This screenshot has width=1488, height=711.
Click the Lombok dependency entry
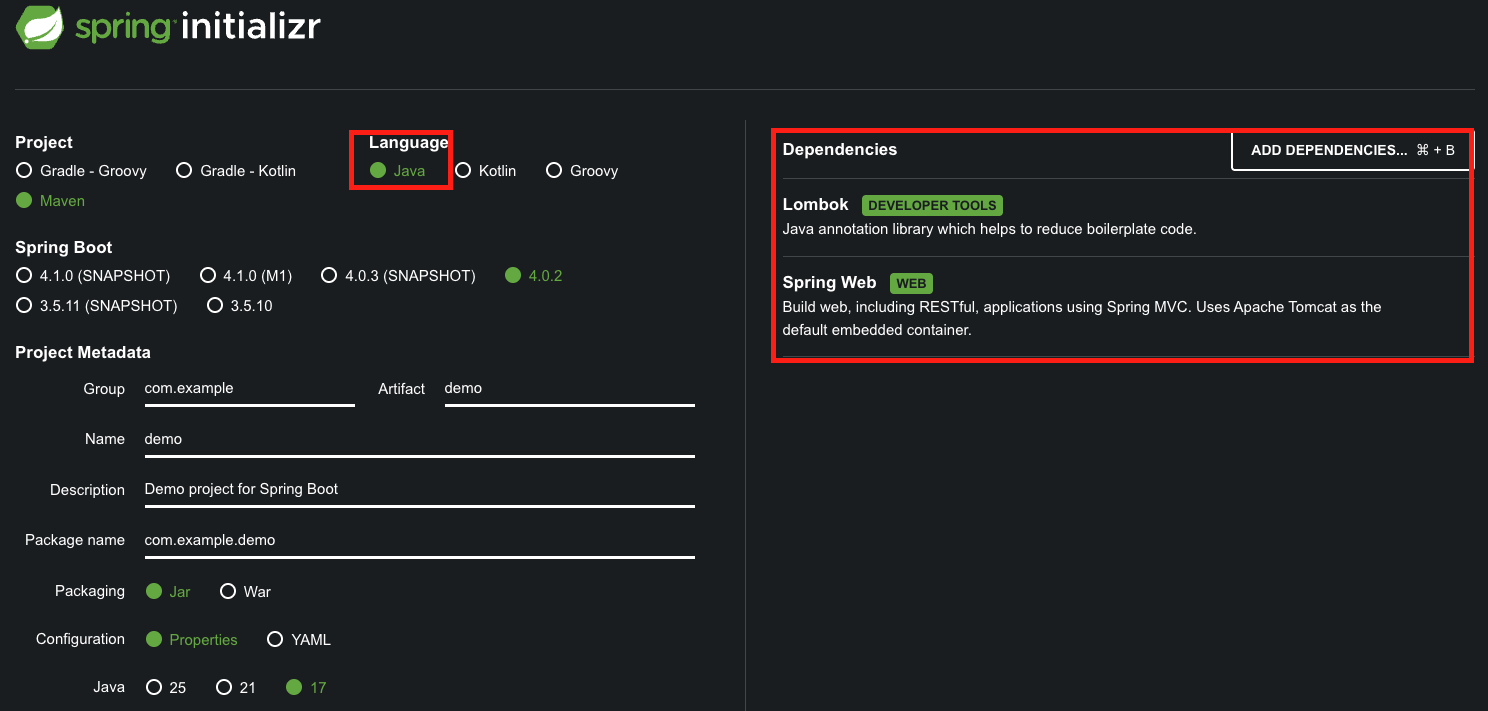tap(816, 205)
